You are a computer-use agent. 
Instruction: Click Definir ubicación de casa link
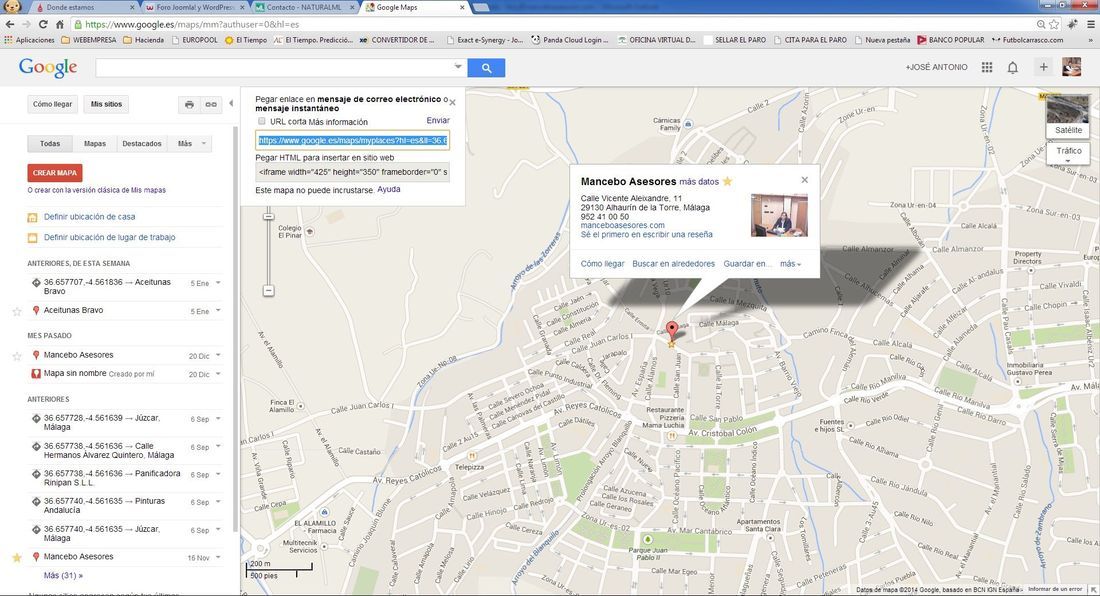[90, 217]
